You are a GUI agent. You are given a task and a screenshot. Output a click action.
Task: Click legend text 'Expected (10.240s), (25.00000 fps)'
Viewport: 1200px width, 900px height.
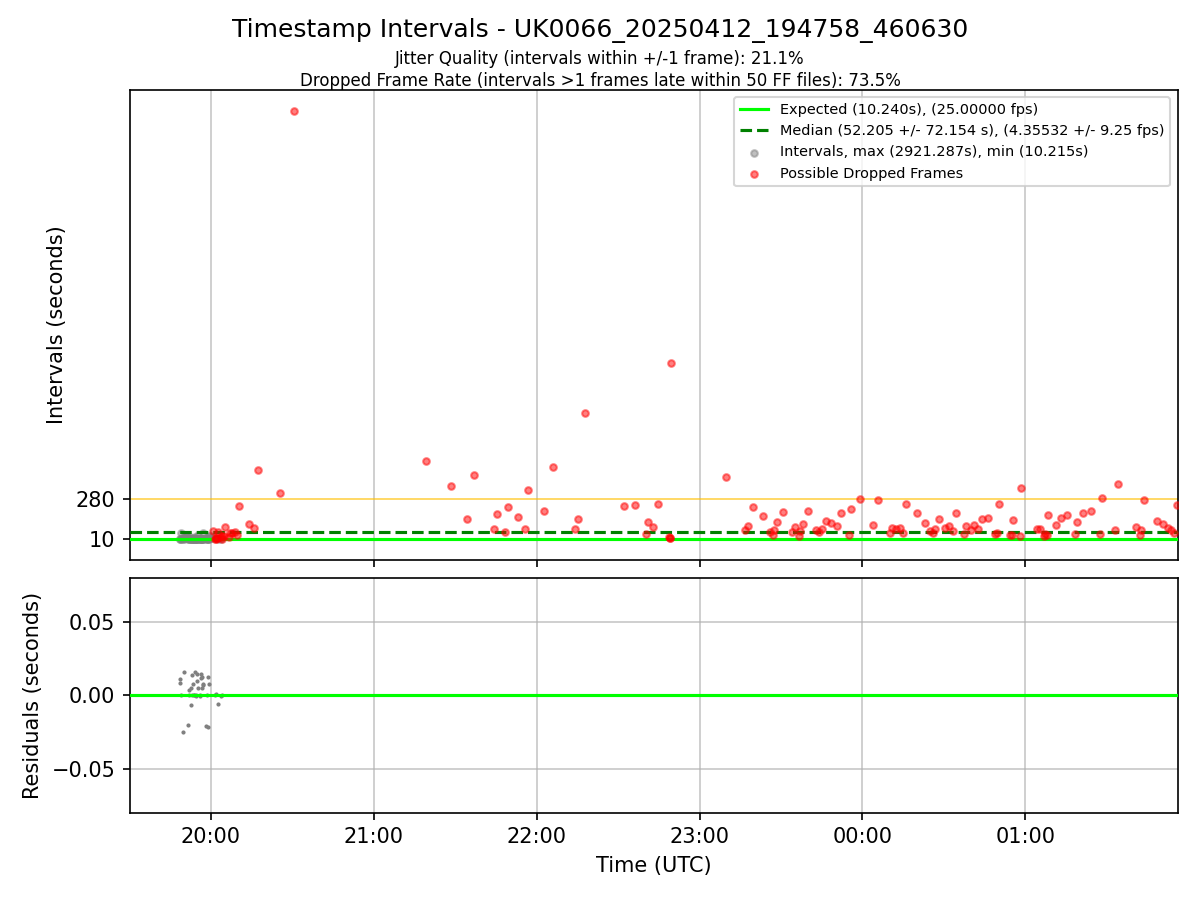909,110
